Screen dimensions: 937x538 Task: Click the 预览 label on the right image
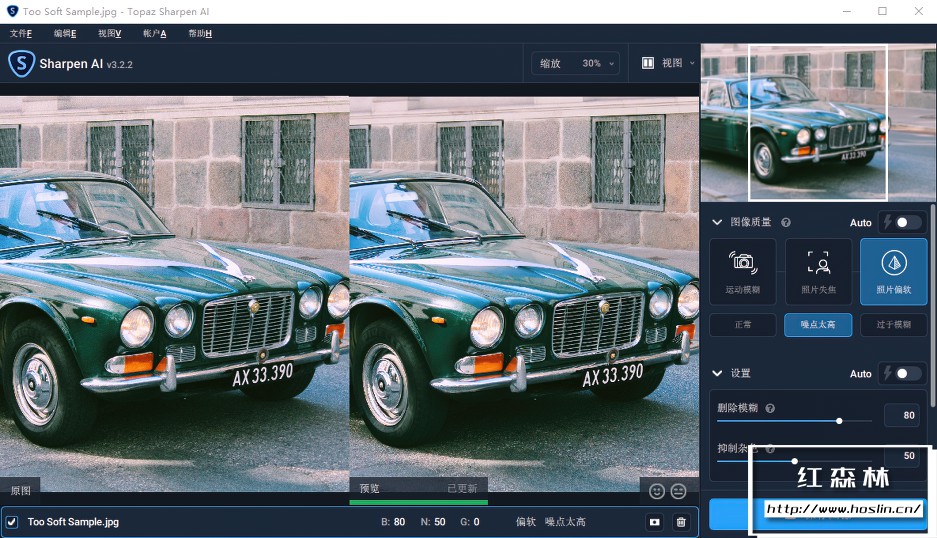[x=369, y=488]
